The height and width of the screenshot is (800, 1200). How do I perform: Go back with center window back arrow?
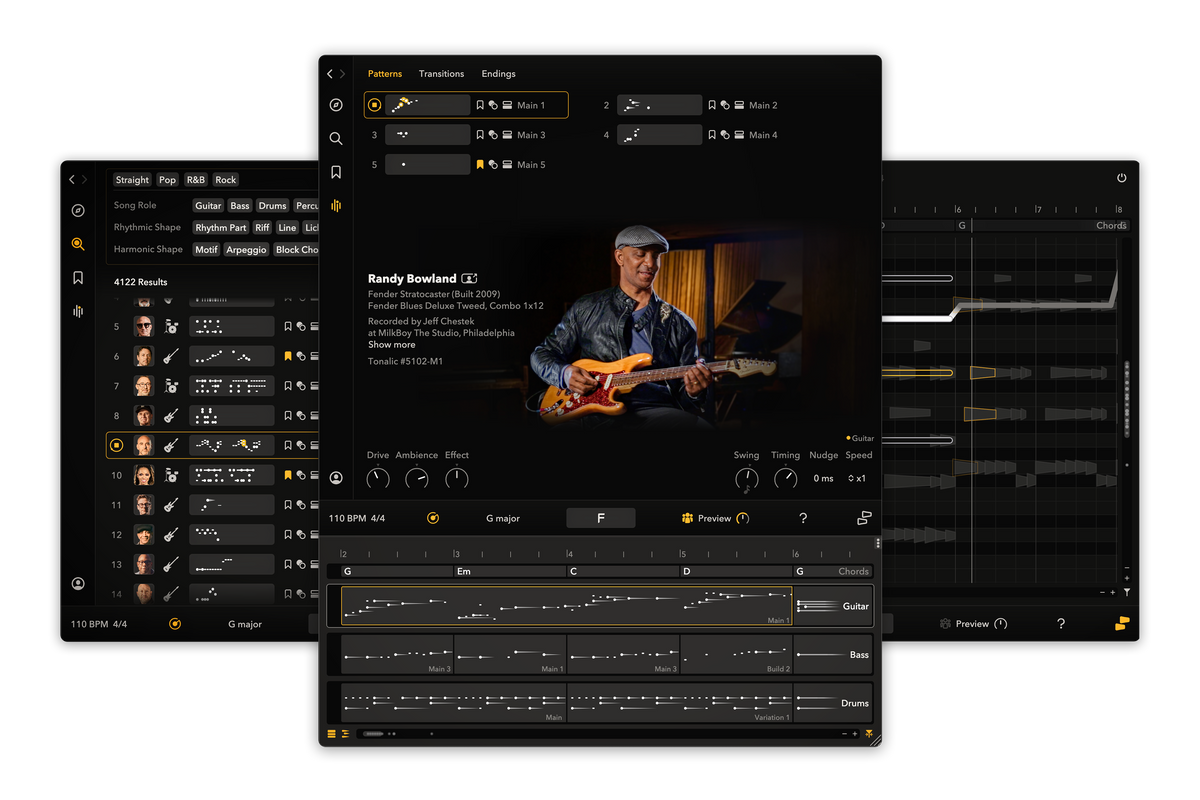click(330, 74)
